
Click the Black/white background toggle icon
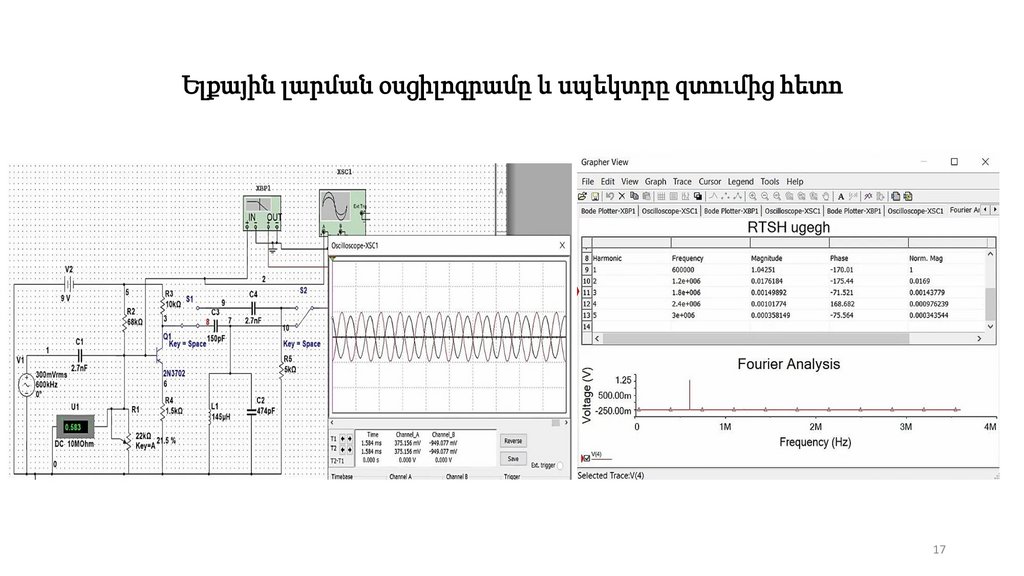coord(697,196)
